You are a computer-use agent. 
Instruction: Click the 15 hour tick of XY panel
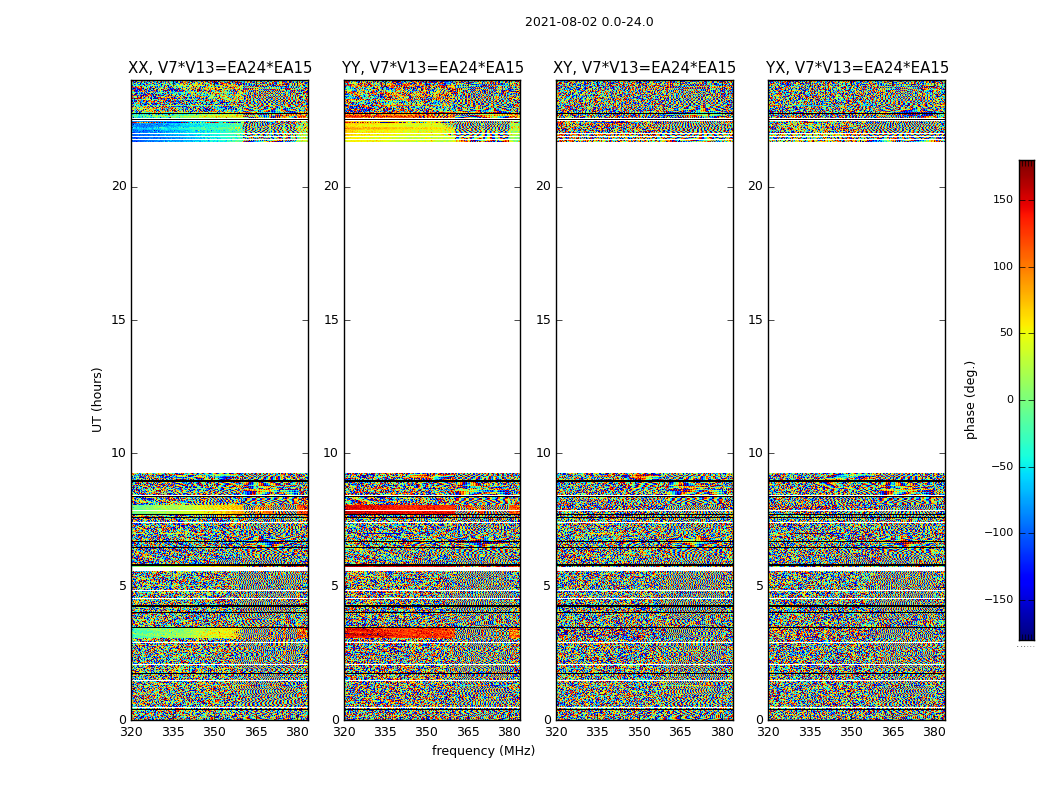544,320
